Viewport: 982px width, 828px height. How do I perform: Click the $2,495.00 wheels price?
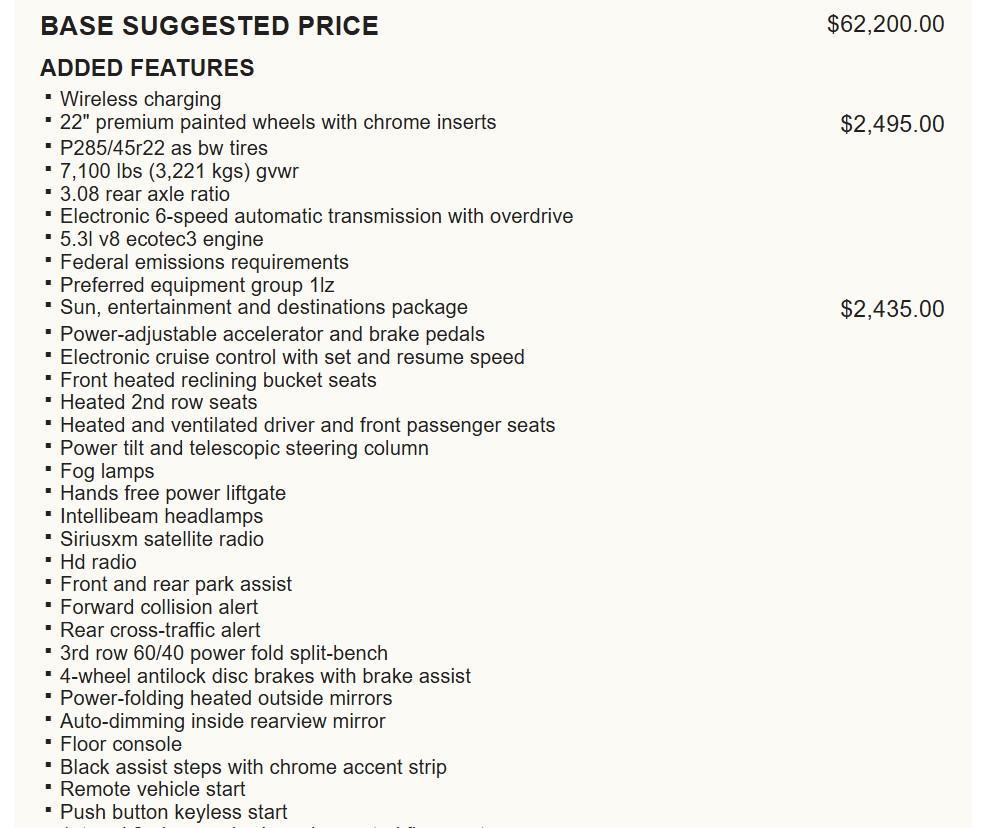pos(892,124)
